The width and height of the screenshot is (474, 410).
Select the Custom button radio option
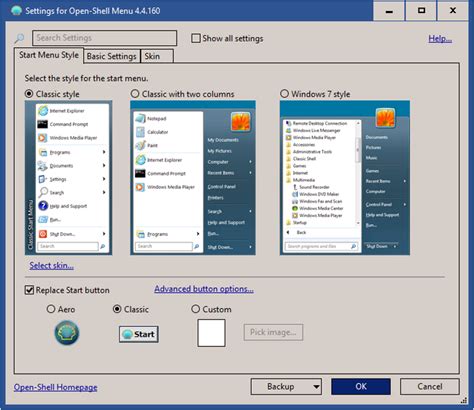point(195,309)
